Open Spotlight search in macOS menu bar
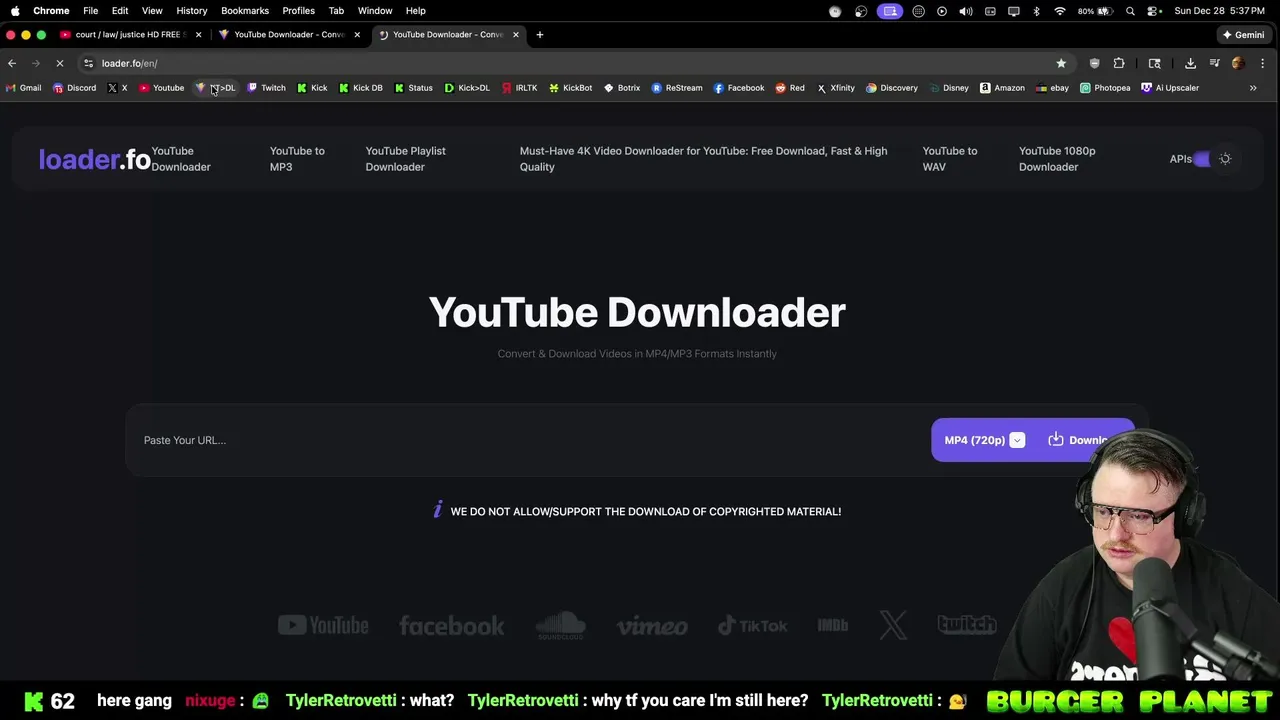1280x720 pixels. click(x=1130, y=11)
